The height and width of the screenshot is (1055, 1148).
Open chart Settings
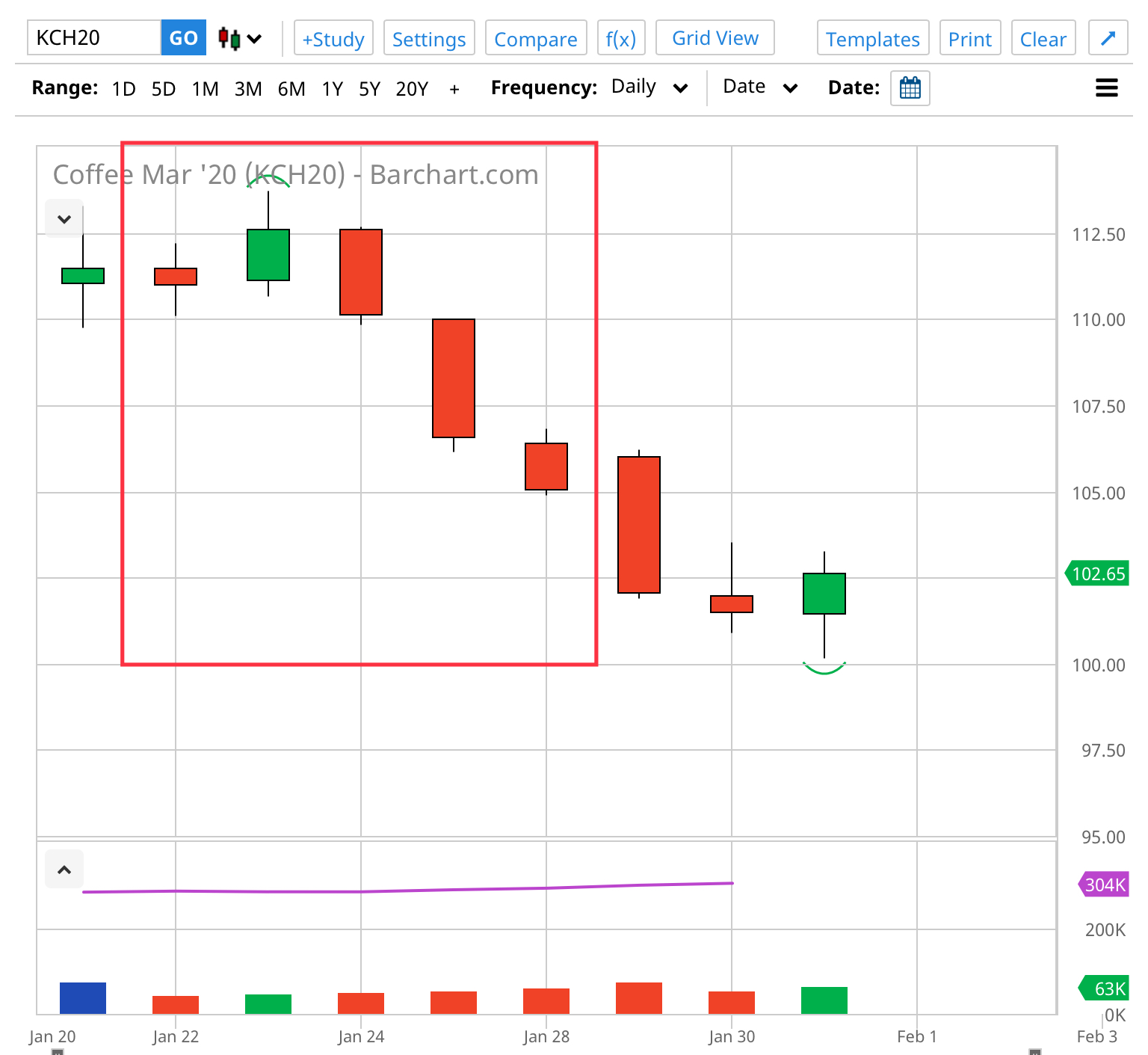coord(429,38)
